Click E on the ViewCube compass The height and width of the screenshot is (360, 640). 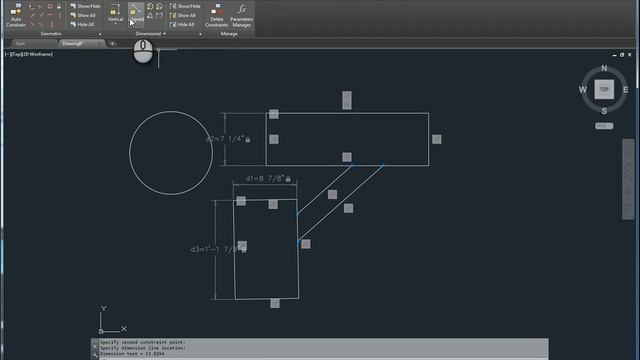click(x=626, y=89)
